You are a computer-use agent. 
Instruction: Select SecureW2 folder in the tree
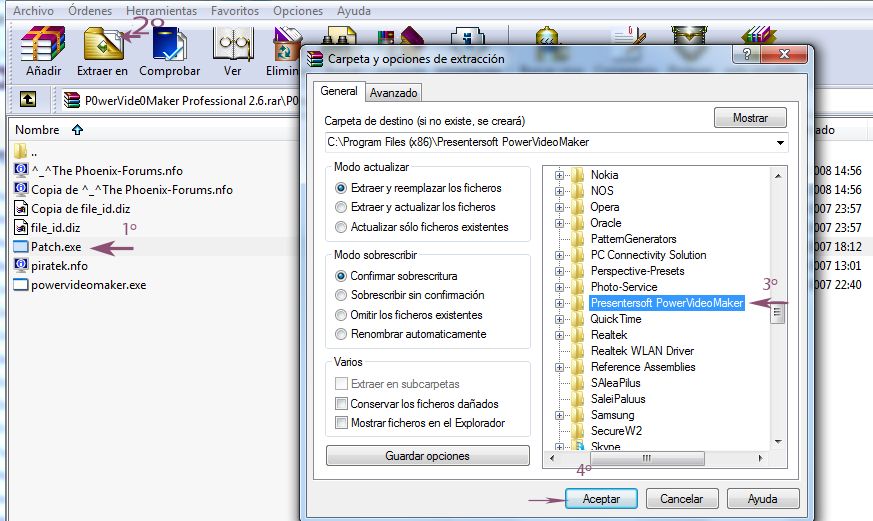(616, 431)
